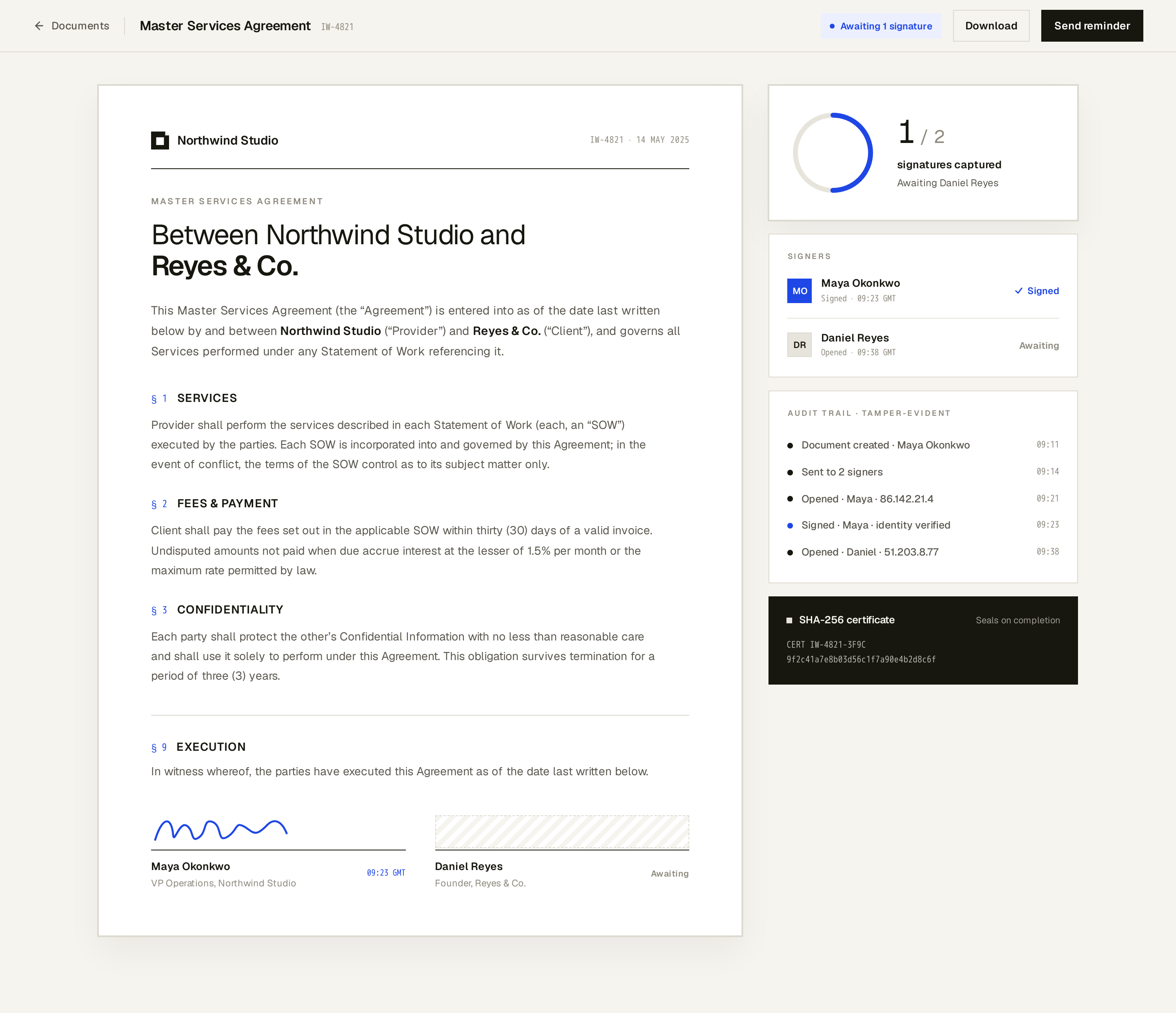Click the section 1 Services marker
The width and height of the screenshot is (1176, 1013).
point(159,399)
